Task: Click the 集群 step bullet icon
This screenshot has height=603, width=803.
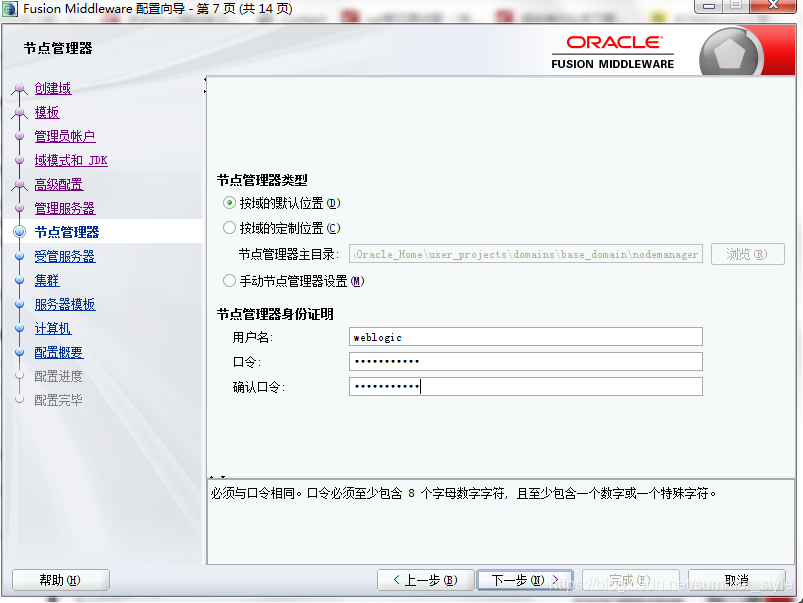Action: [x=19, y=280]
